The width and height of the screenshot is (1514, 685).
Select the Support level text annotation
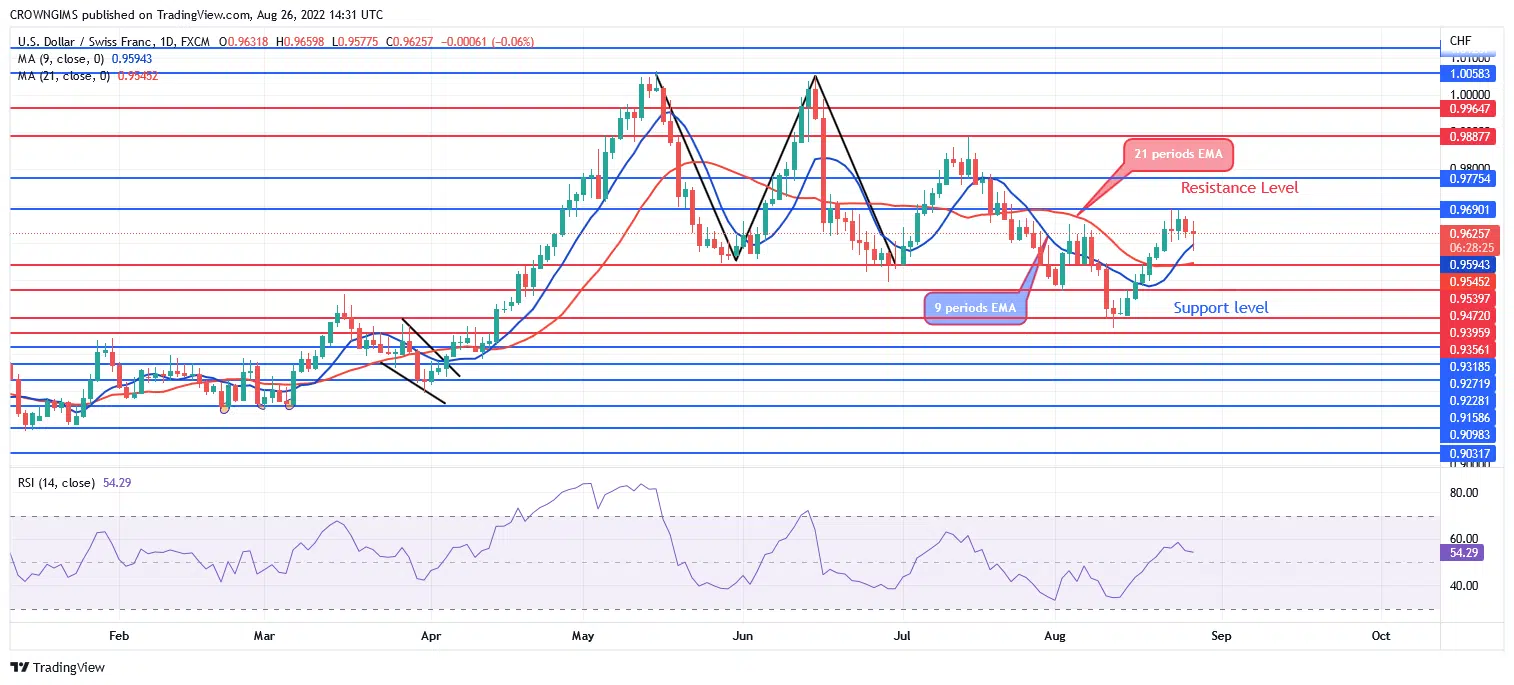coord(1220,308)
